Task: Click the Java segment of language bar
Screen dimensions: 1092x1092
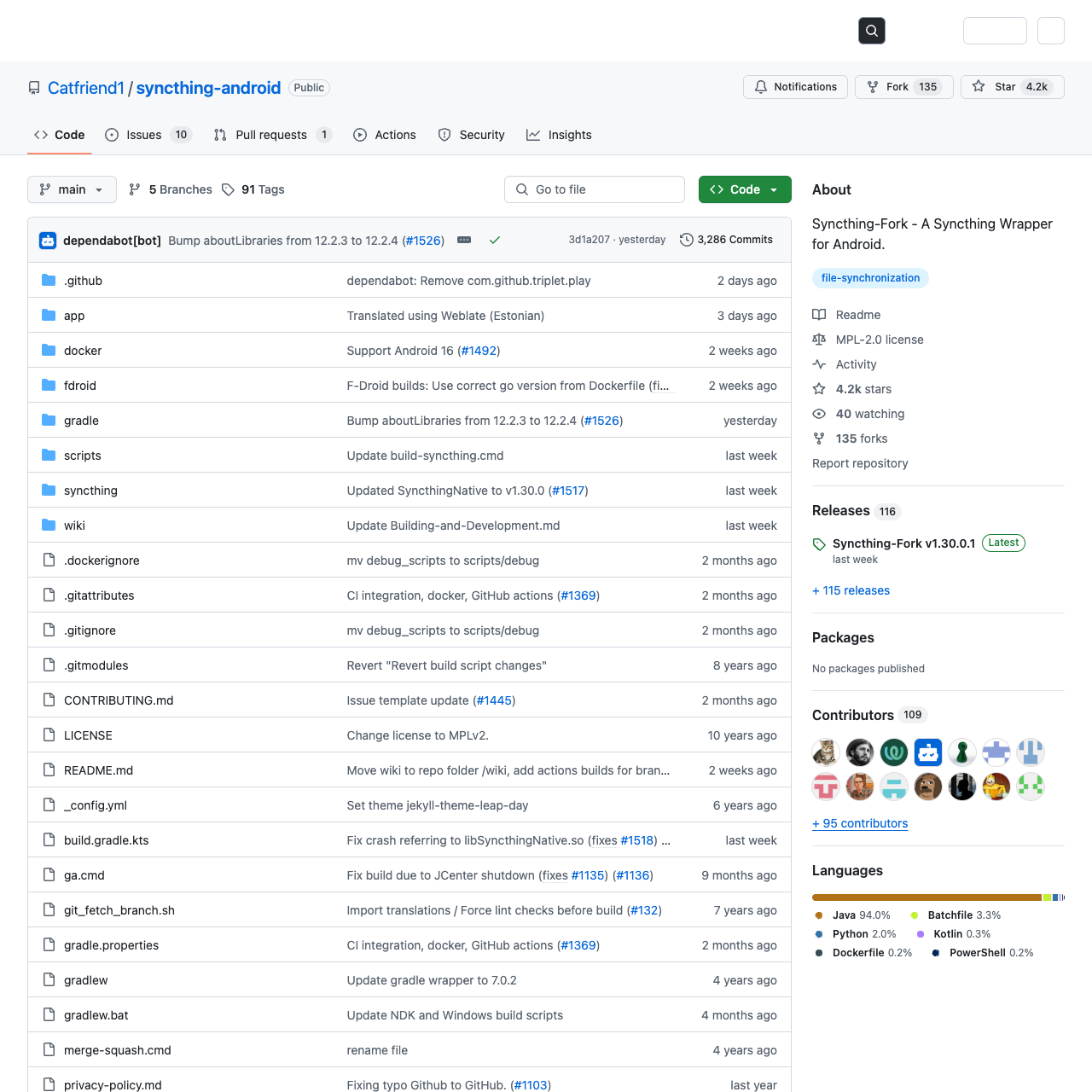Action: 926,897
